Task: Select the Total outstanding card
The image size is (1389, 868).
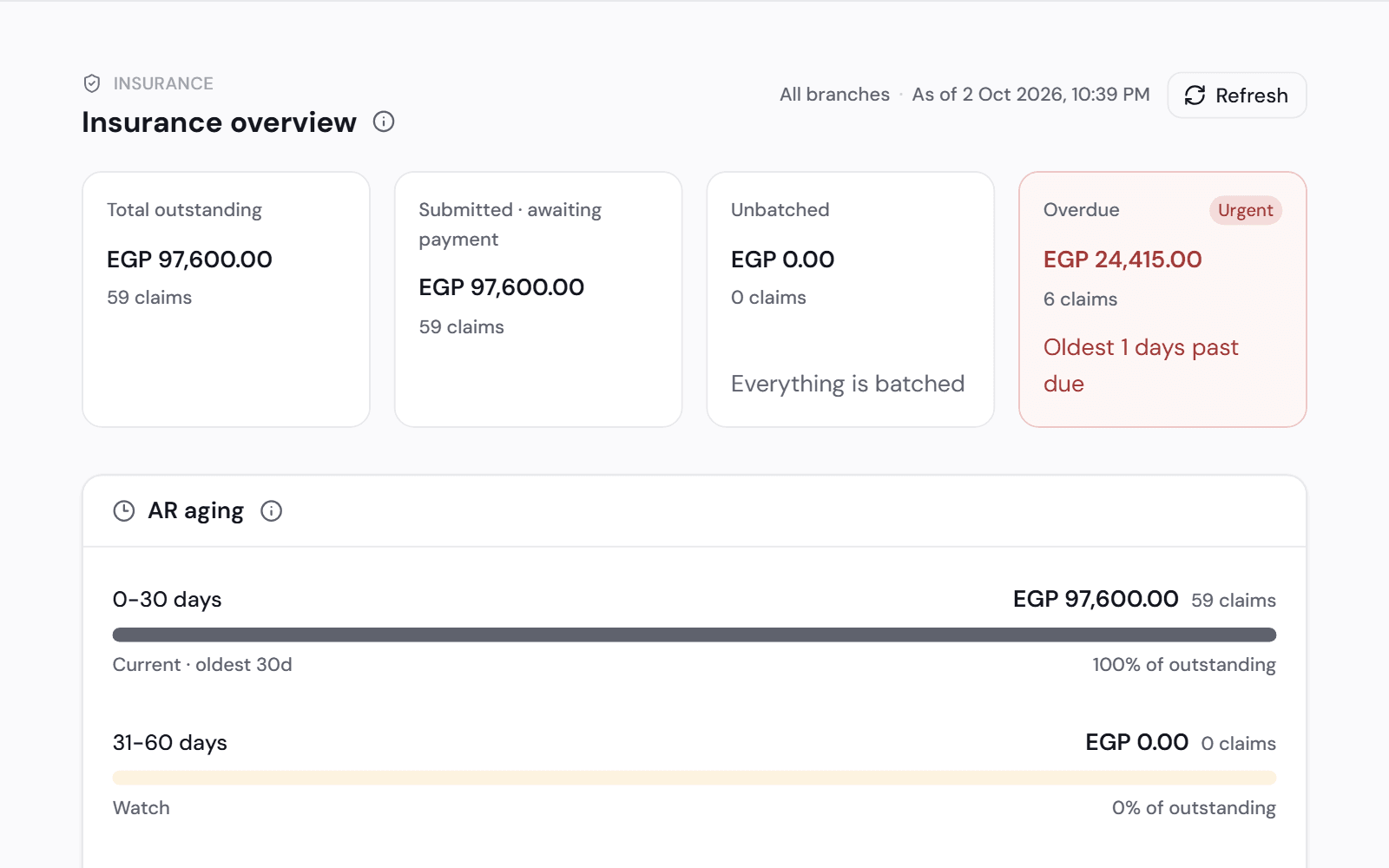Action: (227, 299)
